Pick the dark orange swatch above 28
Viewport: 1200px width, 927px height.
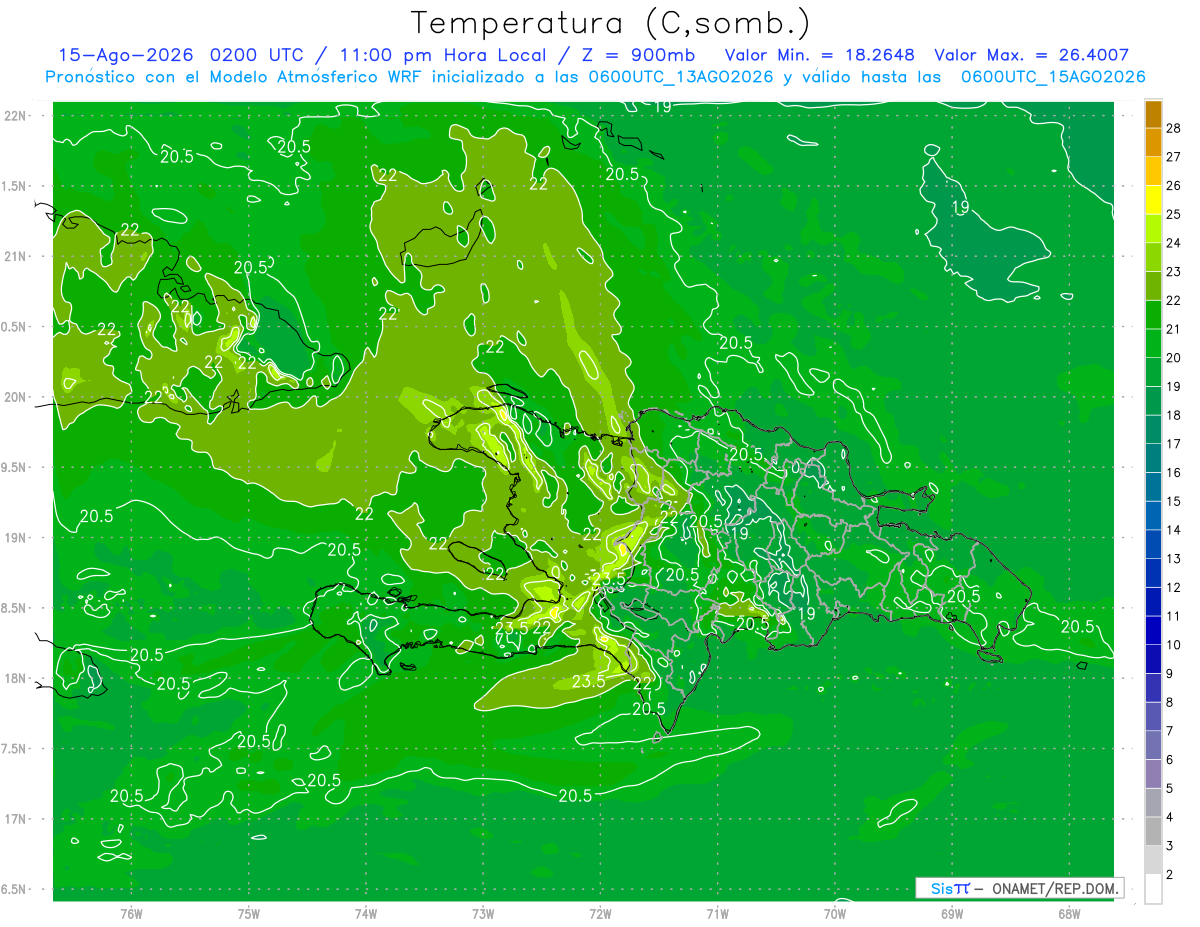point(1153,114)
